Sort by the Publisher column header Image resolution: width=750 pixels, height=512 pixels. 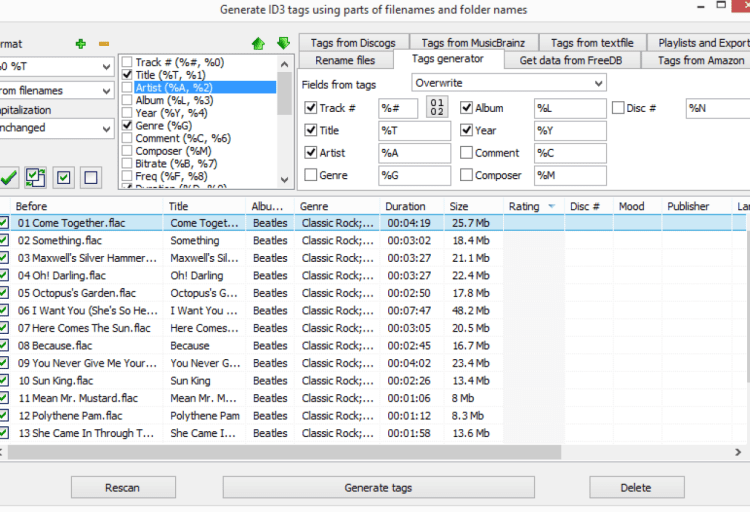pyautogui.click(x=696, y=206)
